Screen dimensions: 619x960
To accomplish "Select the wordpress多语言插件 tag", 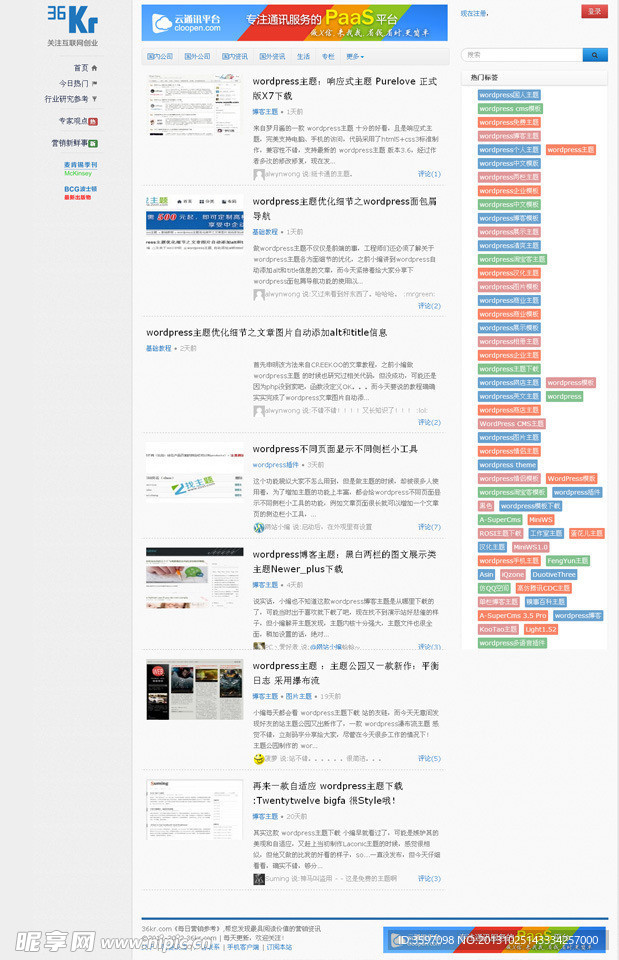I will [x=512, y=643].
